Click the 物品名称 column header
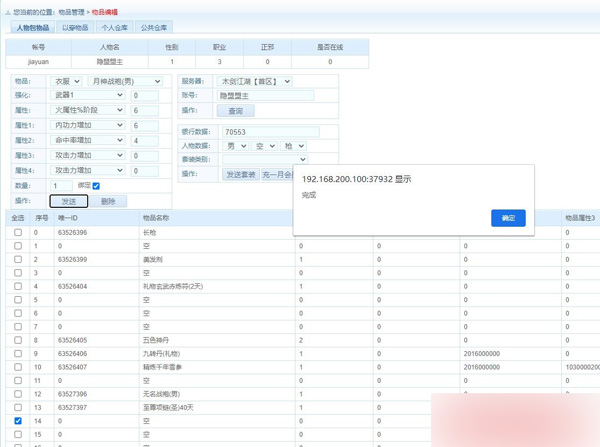Viewport: 600px width, 447px height. coord(156,218)
